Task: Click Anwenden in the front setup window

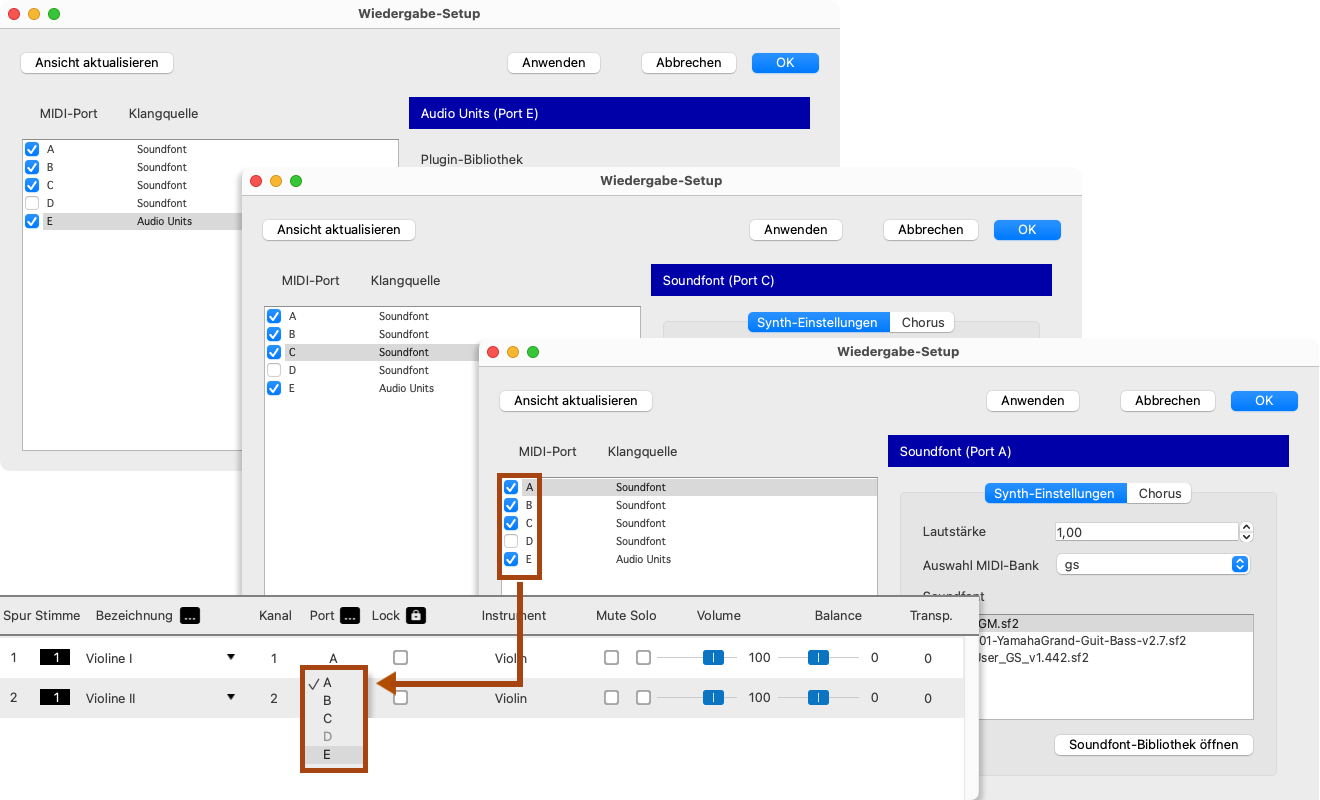Action: pos(1032,400)
